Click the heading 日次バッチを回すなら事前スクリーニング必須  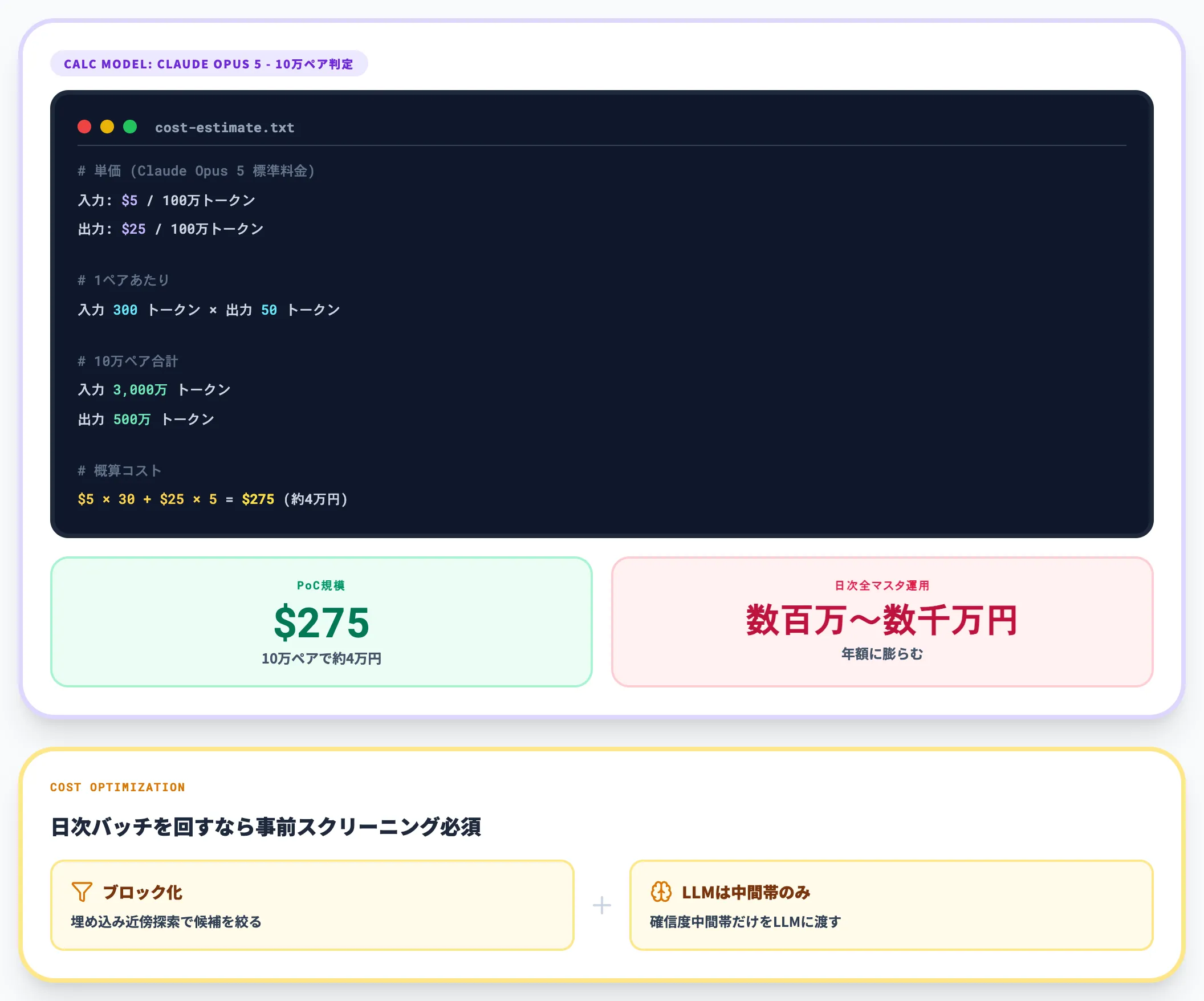pos(266,827)
